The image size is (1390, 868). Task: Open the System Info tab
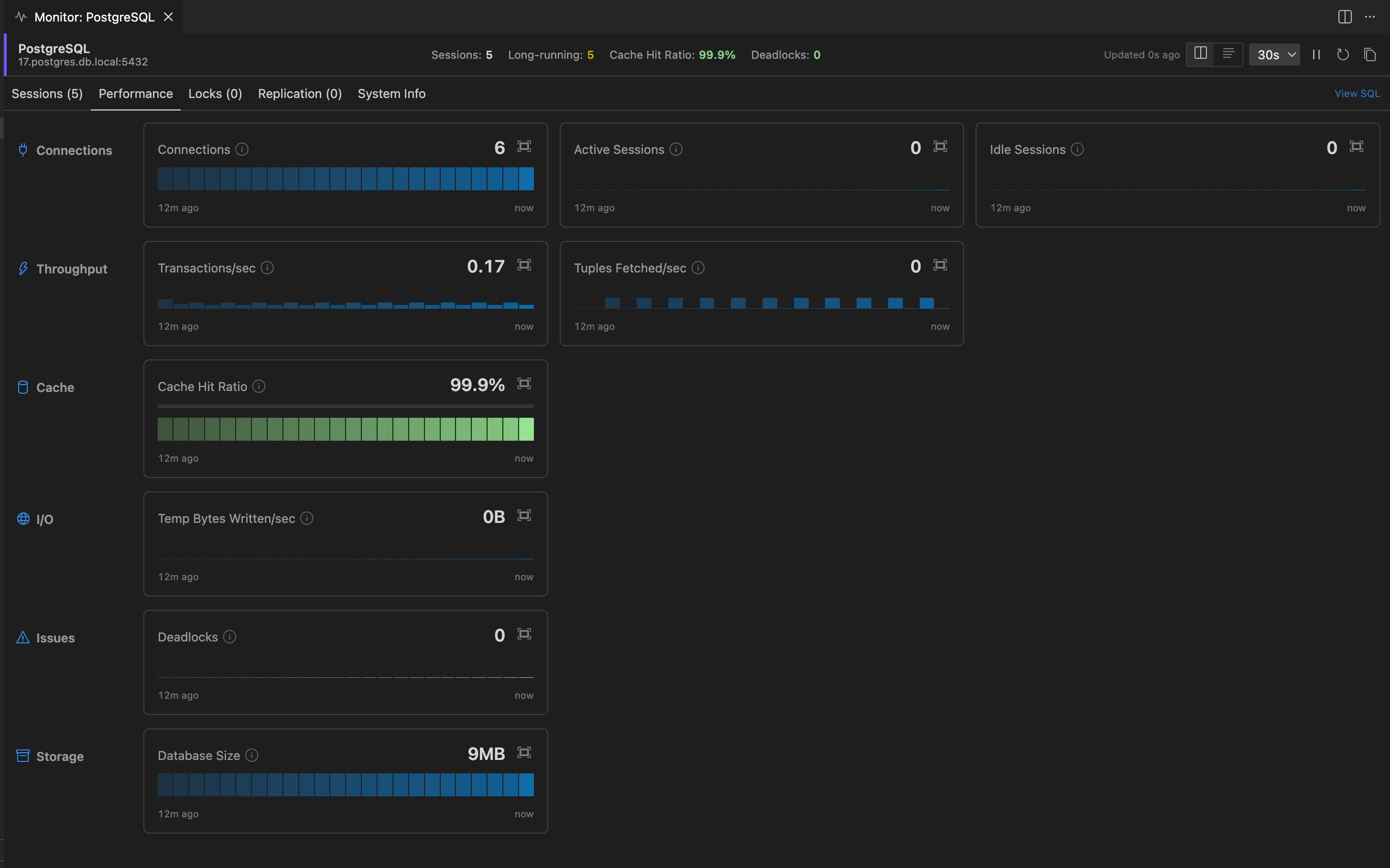(x=391, y=94)
